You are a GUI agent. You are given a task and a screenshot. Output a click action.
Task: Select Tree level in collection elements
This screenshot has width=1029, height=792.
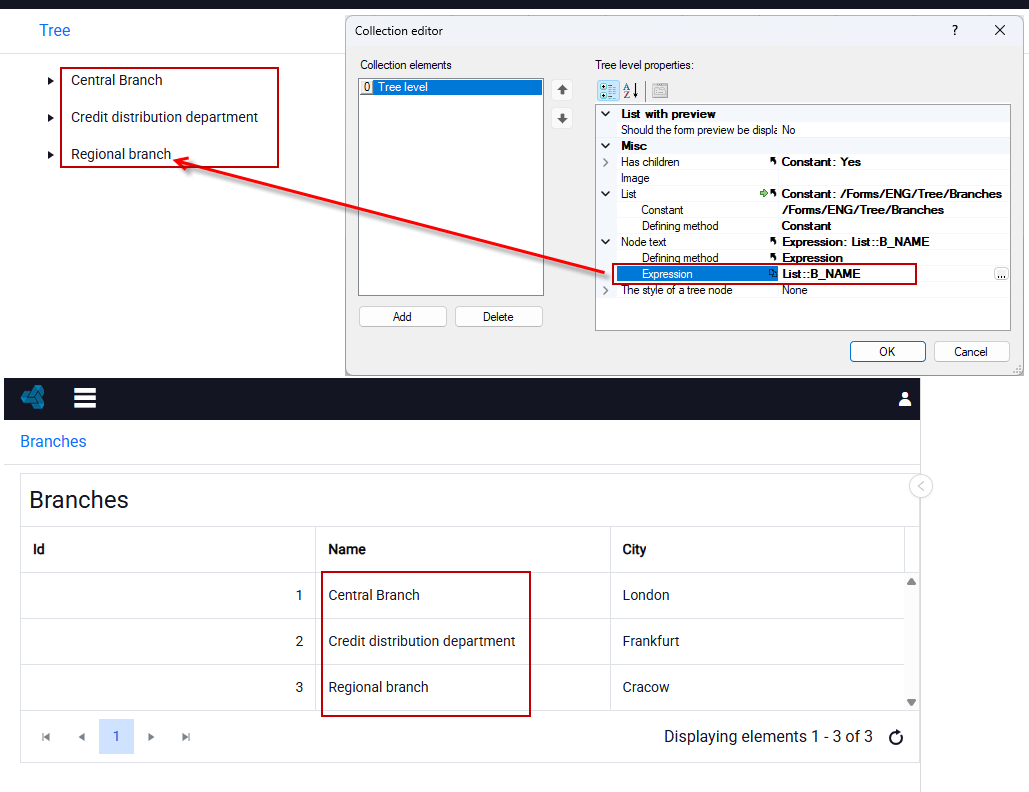point(451,87)
